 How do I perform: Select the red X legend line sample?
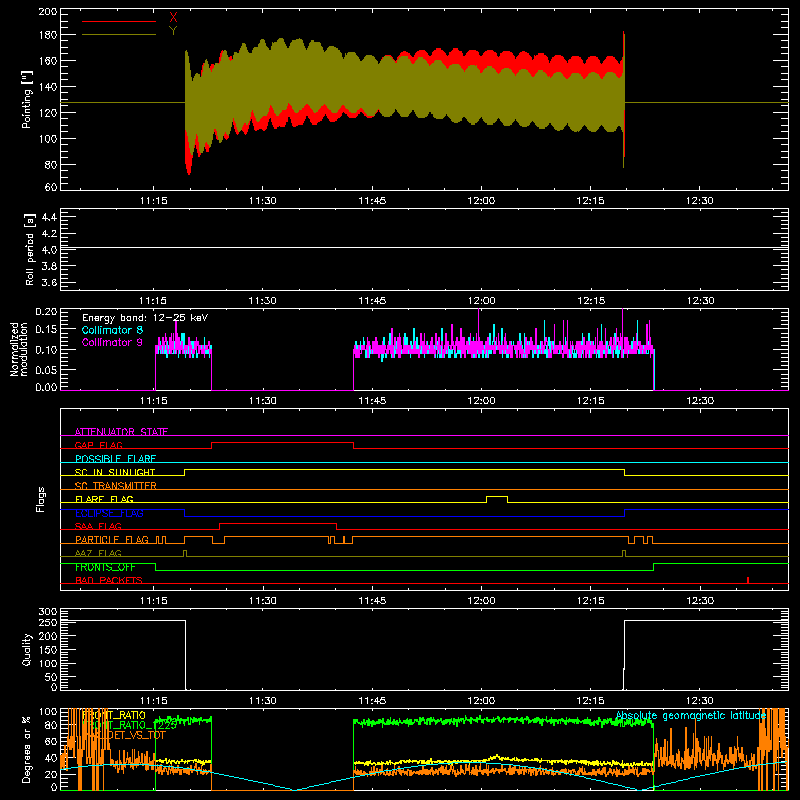point(119,21)
